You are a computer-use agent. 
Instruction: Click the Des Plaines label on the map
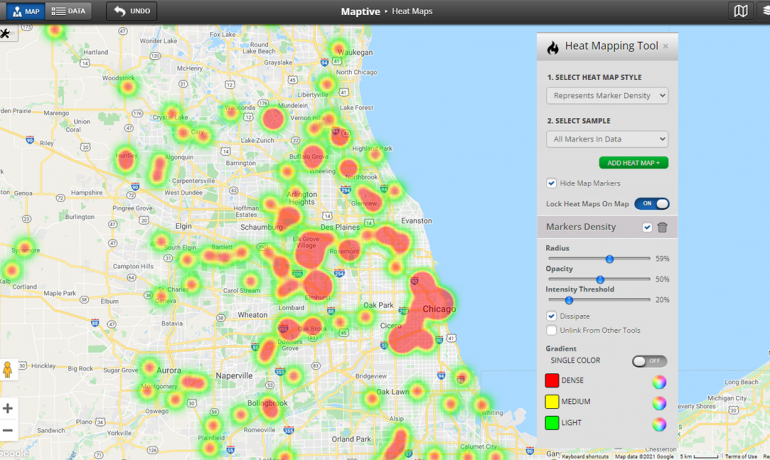[x=339, y=227]
